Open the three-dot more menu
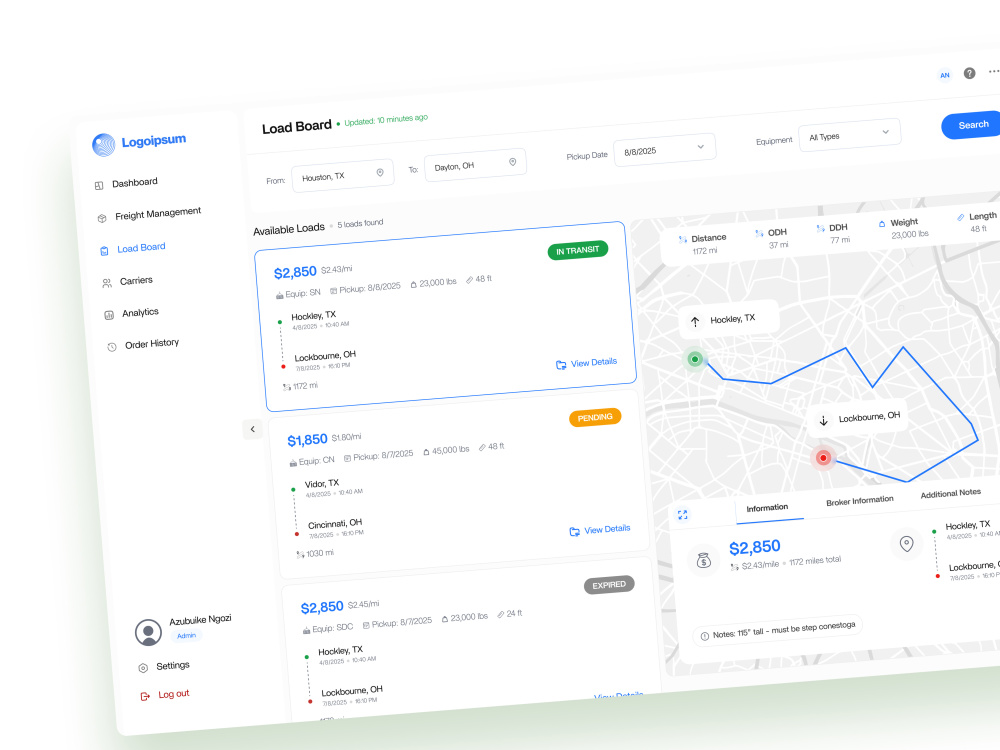1000x750 pixels. pyautogui.click(x=994, y=71)
